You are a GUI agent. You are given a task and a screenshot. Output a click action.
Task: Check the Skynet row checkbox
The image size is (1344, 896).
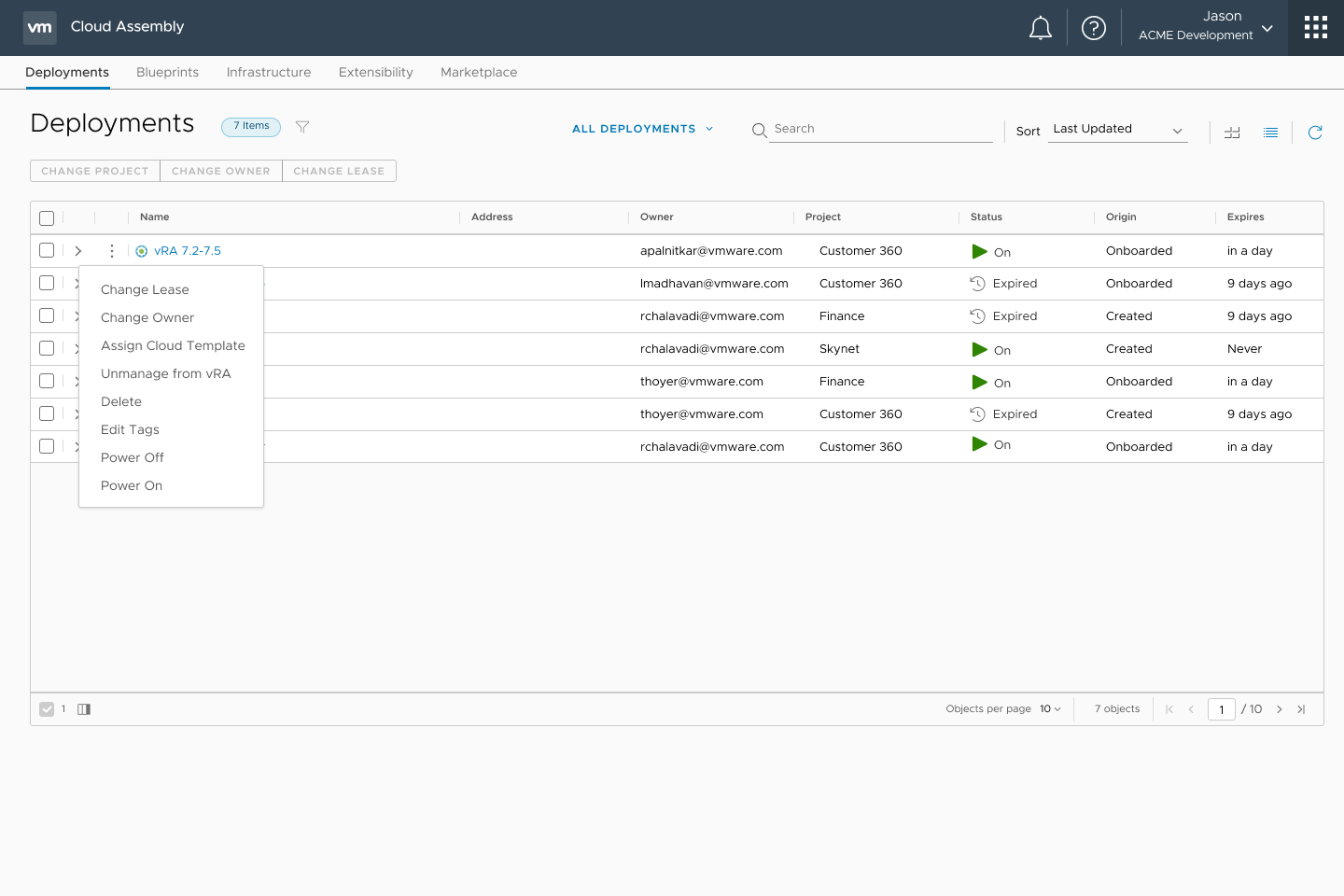tap(47, 348)
